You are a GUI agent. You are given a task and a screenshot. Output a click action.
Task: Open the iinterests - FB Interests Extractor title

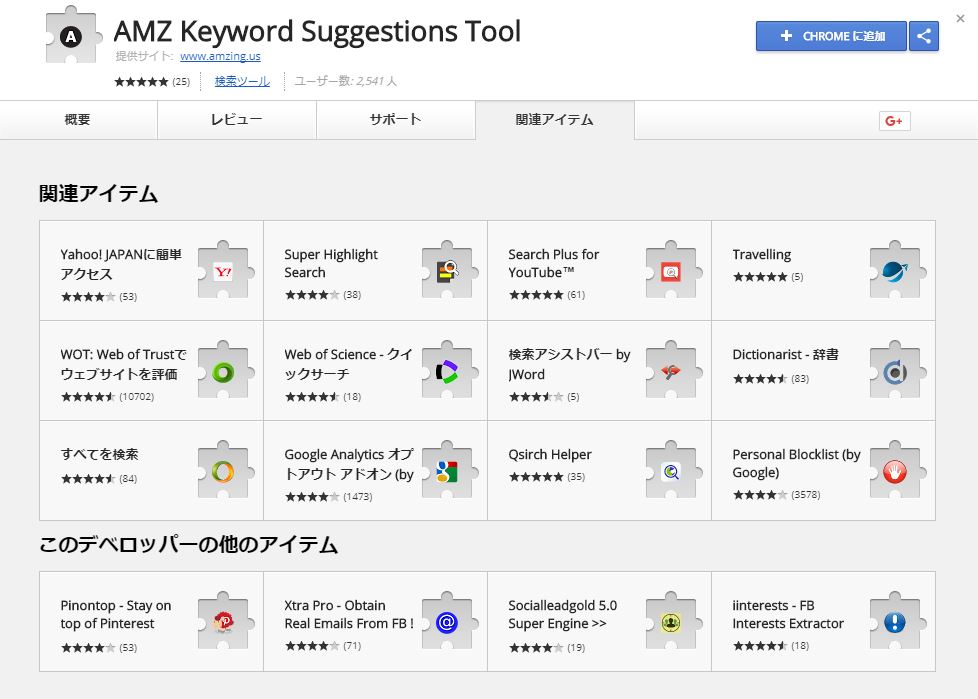pos(788,614)
